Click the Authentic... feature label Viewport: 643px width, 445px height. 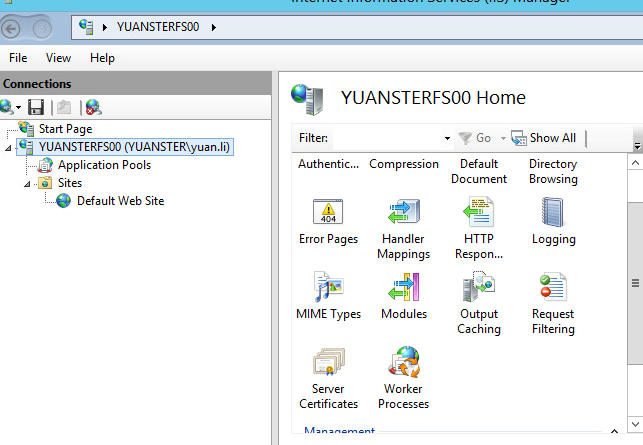click(328, 164)
